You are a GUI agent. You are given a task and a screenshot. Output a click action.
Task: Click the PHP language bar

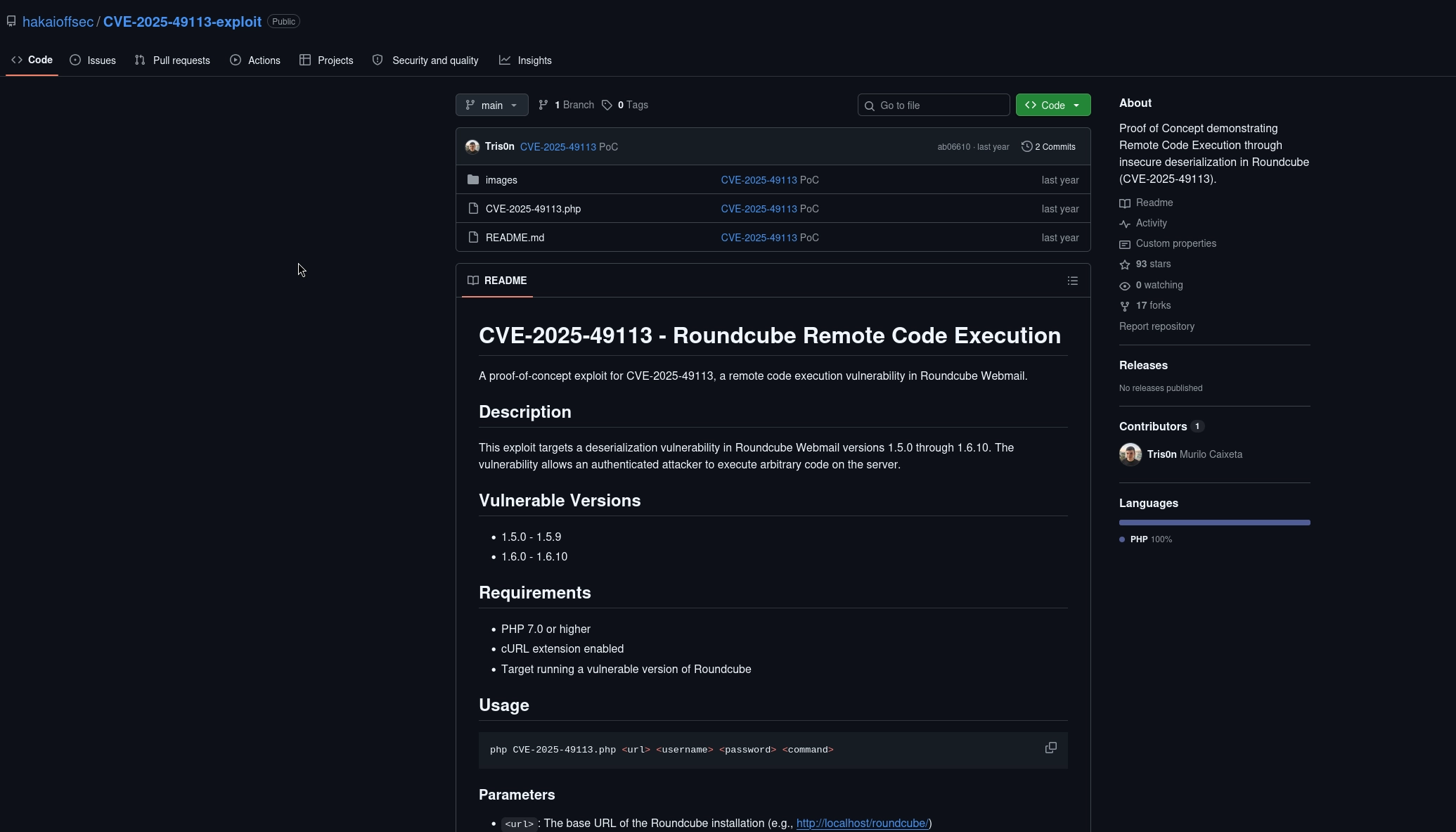pos(1215,523)
